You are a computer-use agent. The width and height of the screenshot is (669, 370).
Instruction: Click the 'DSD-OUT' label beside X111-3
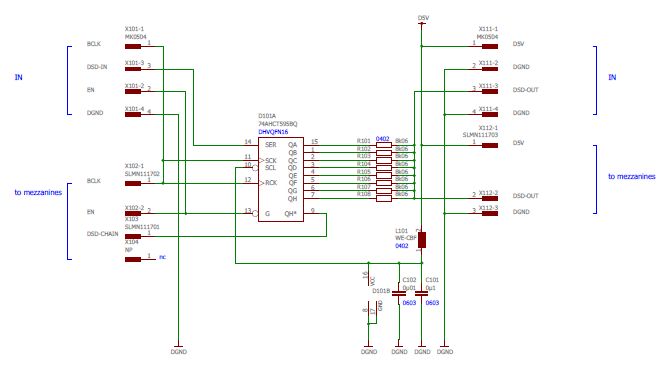(x=525, y=90)
